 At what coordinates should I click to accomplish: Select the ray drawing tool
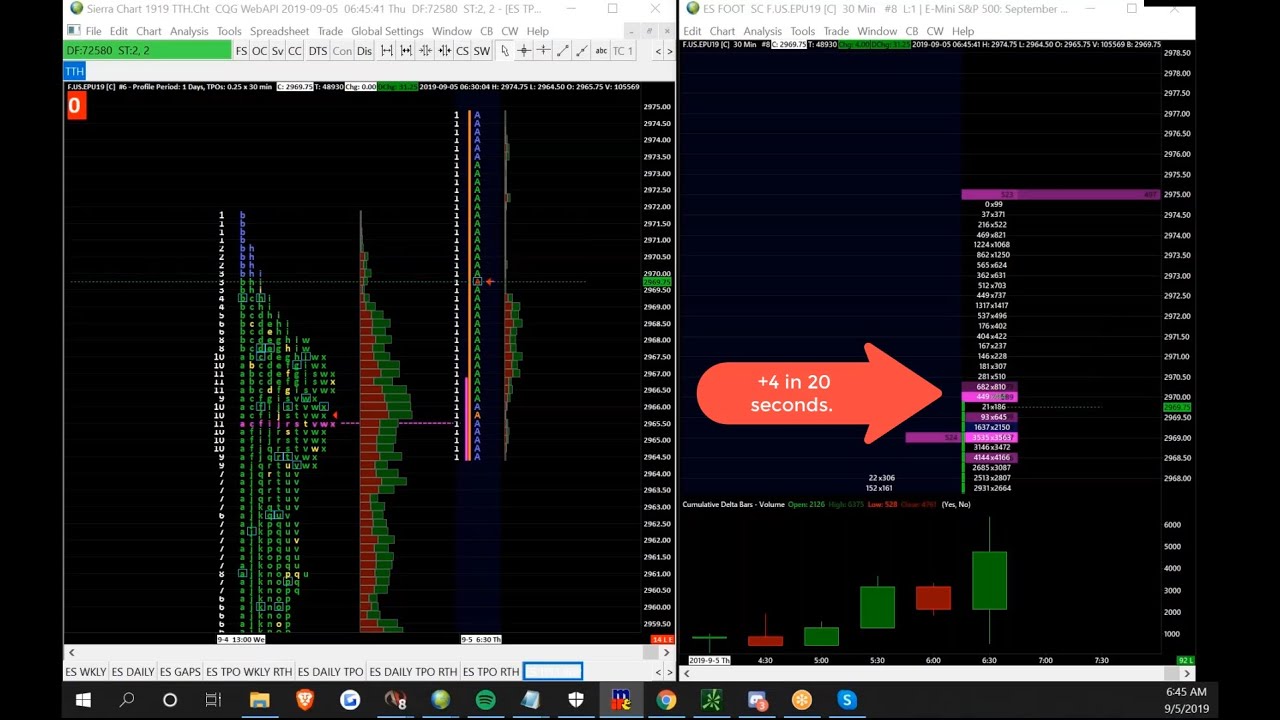coord(581,51)
